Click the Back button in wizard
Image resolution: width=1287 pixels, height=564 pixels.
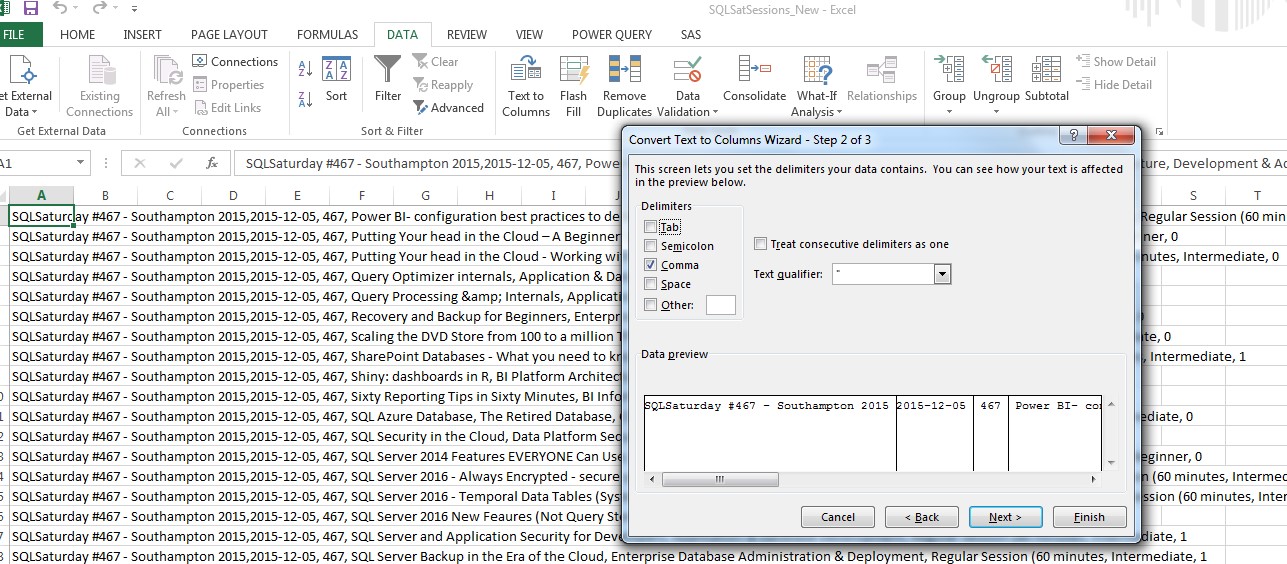(x=922, y=517)
